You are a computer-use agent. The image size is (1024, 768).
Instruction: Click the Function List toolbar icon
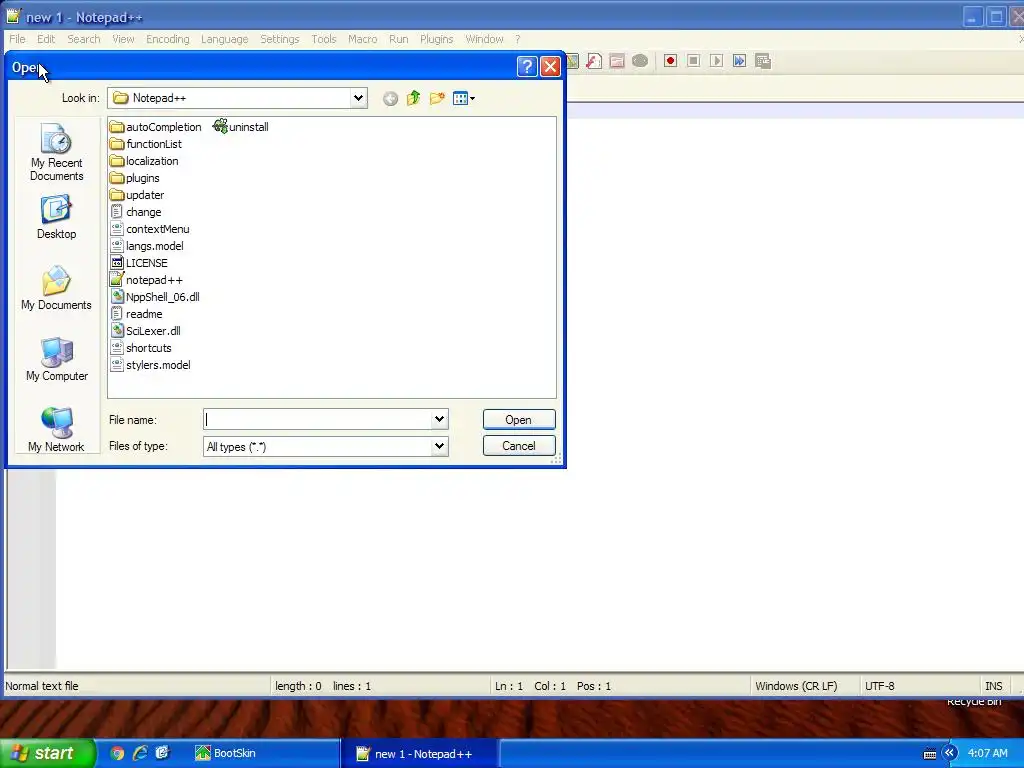pyautogui.click(x=594, y=61)
